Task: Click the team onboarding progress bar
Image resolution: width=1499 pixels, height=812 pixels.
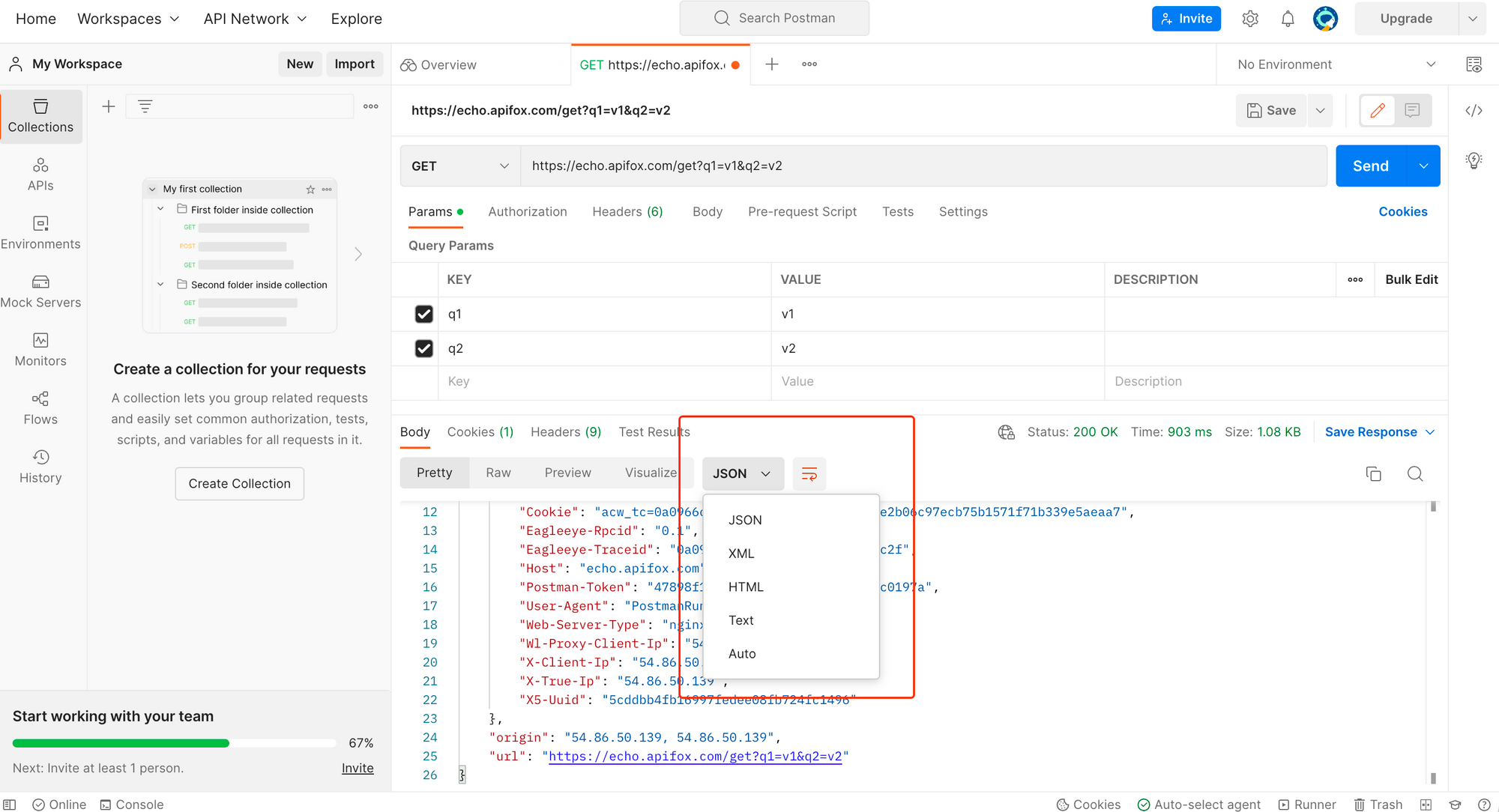Action: (172, 742)
